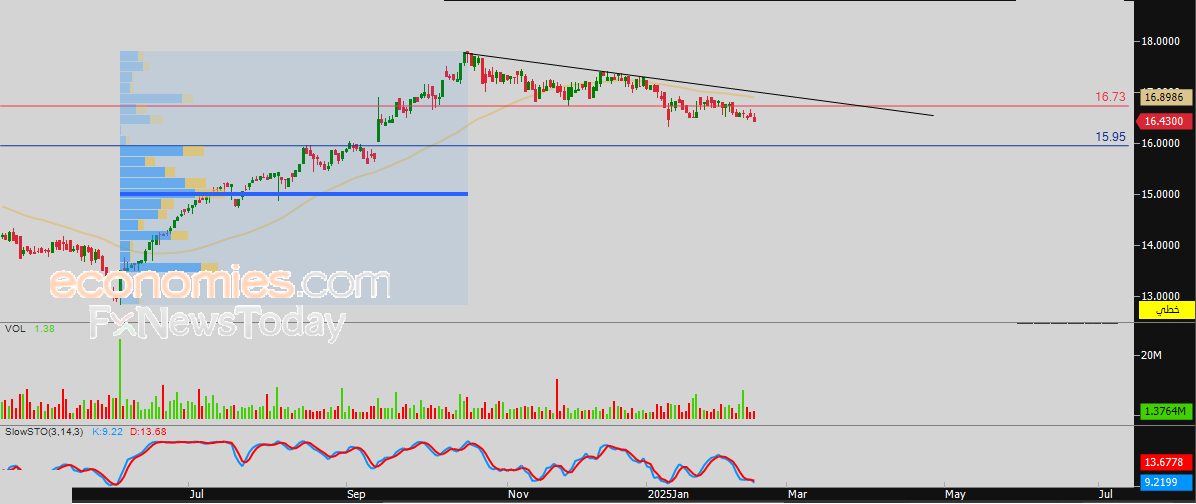Select the SlowSTO(3,14,3) indicator title
This screenshot has width=1196, height=504.
(x=43, y=432)
